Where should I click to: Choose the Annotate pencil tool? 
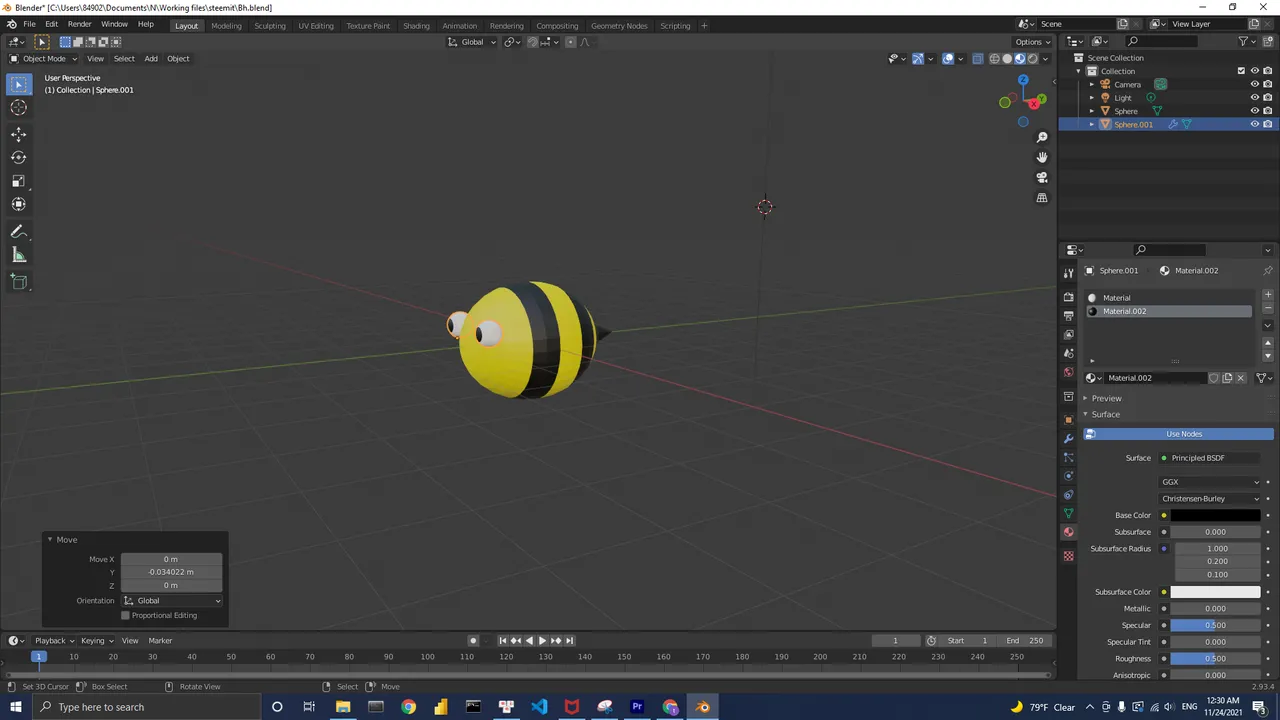click(19, 231)
